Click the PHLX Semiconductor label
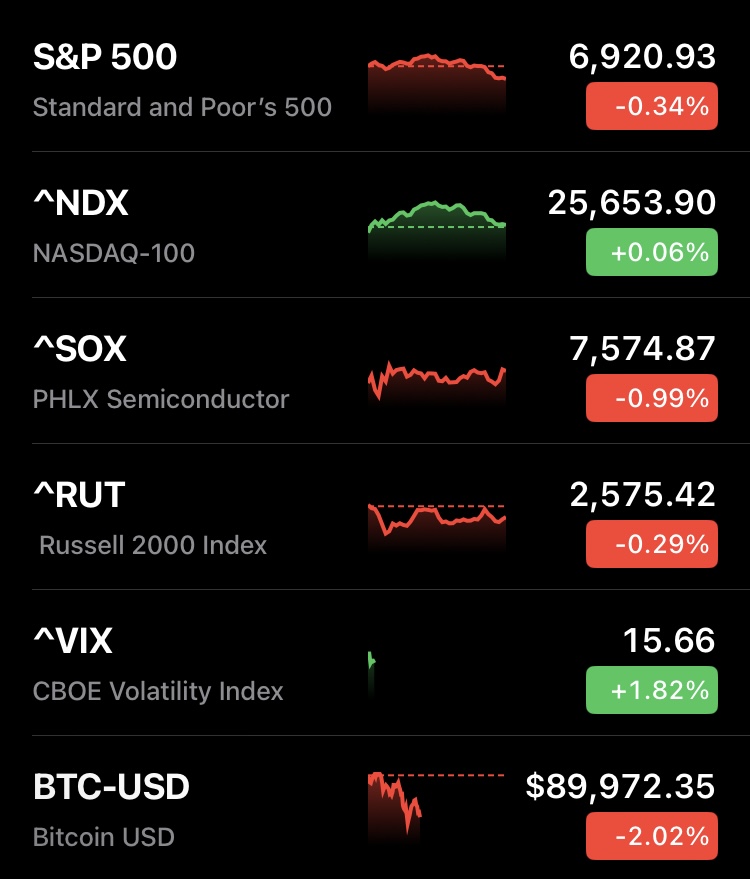Image resolution: width=750 pixels, height=879 pixels. (x=161, y=399)
